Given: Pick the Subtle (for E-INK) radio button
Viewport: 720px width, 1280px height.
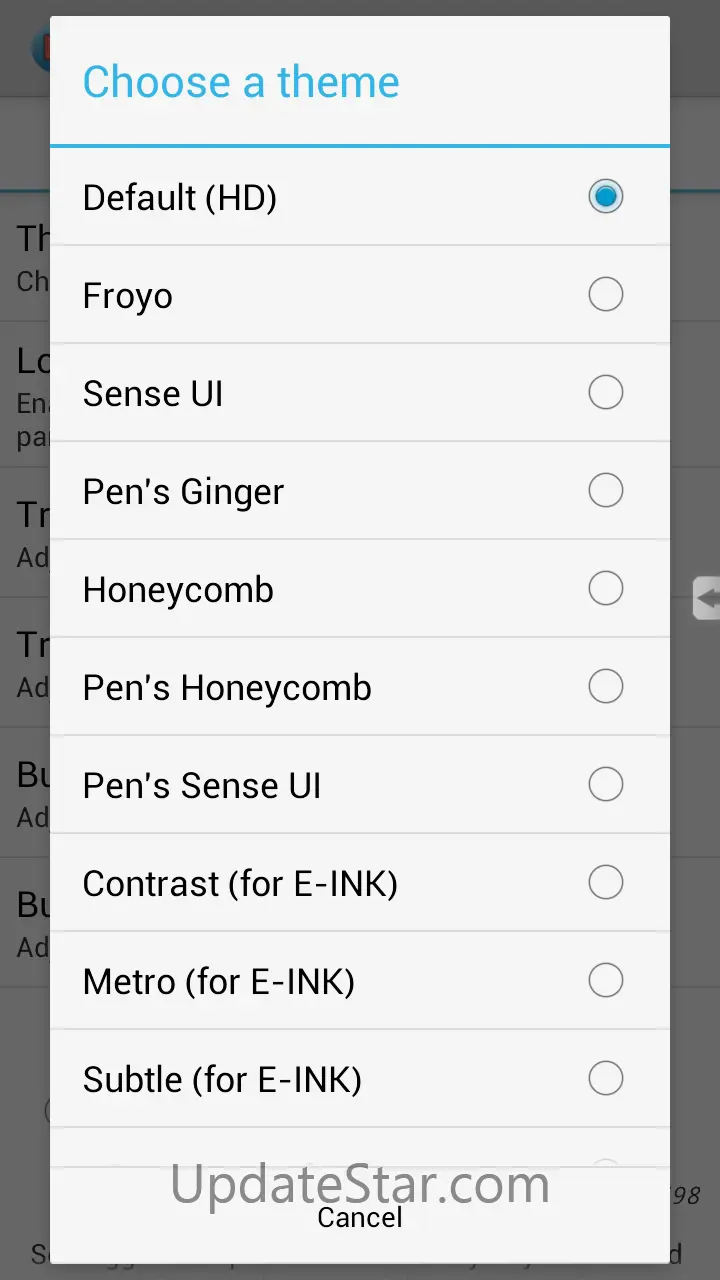Looking at the screenshot, I should pyautogui.click(x=605, y=1078).
